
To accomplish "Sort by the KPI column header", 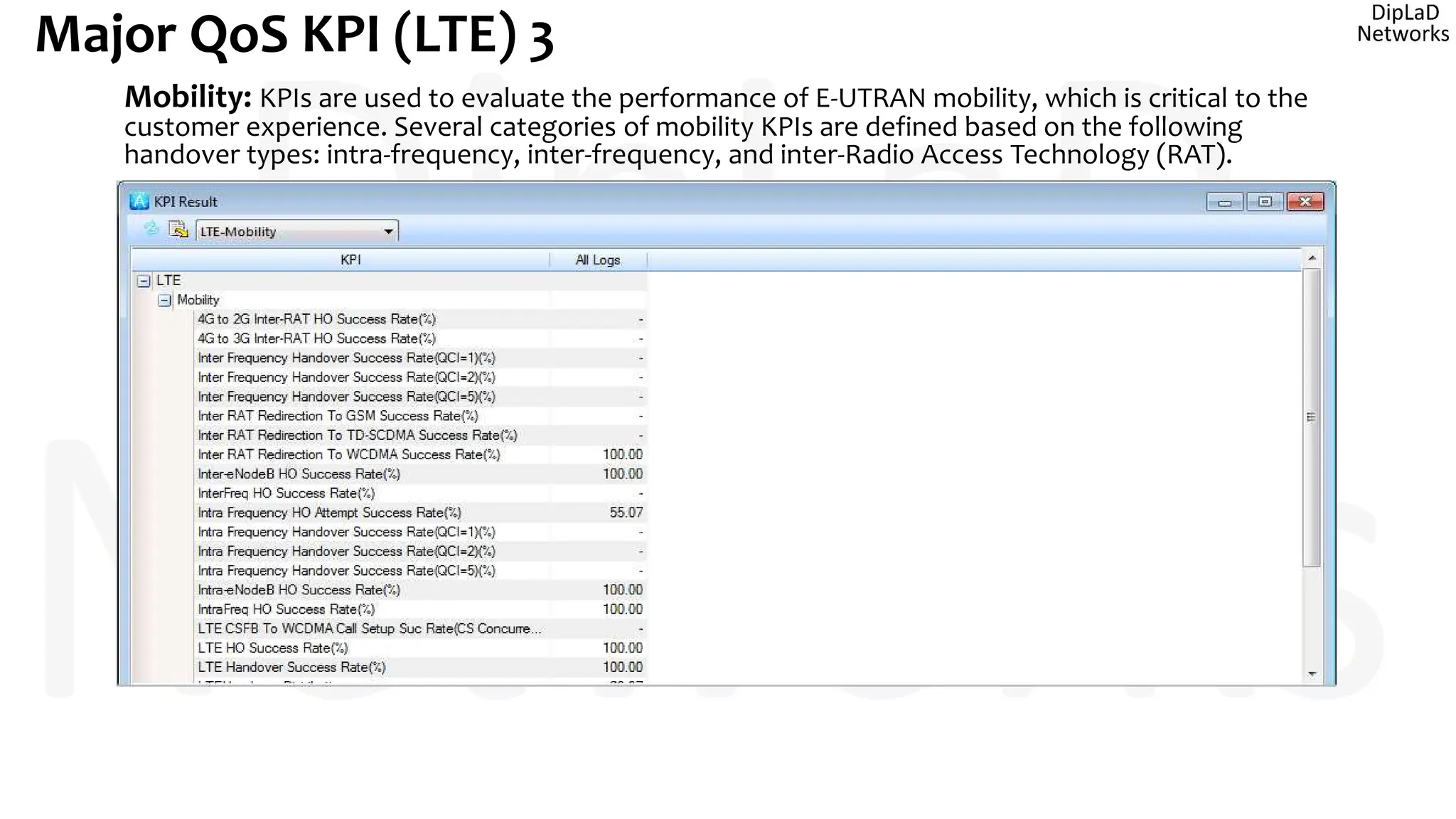I will 341,260.
